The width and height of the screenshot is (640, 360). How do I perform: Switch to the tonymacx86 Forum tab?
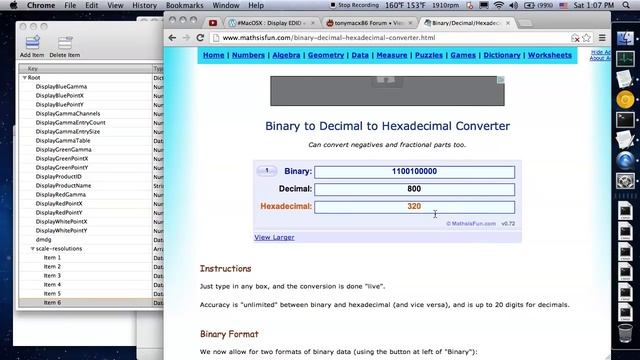click(369, 23)
